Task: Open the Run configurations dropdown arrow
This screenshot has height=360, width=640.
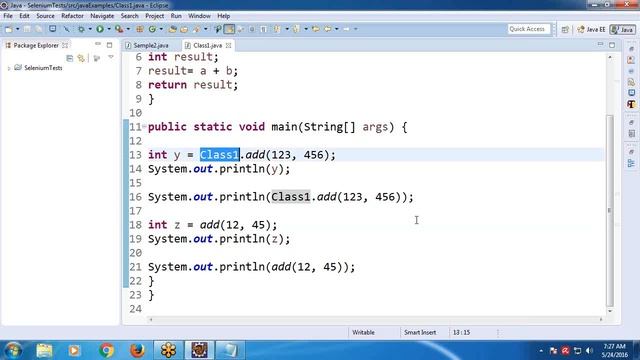Action: tap(109, 29)
